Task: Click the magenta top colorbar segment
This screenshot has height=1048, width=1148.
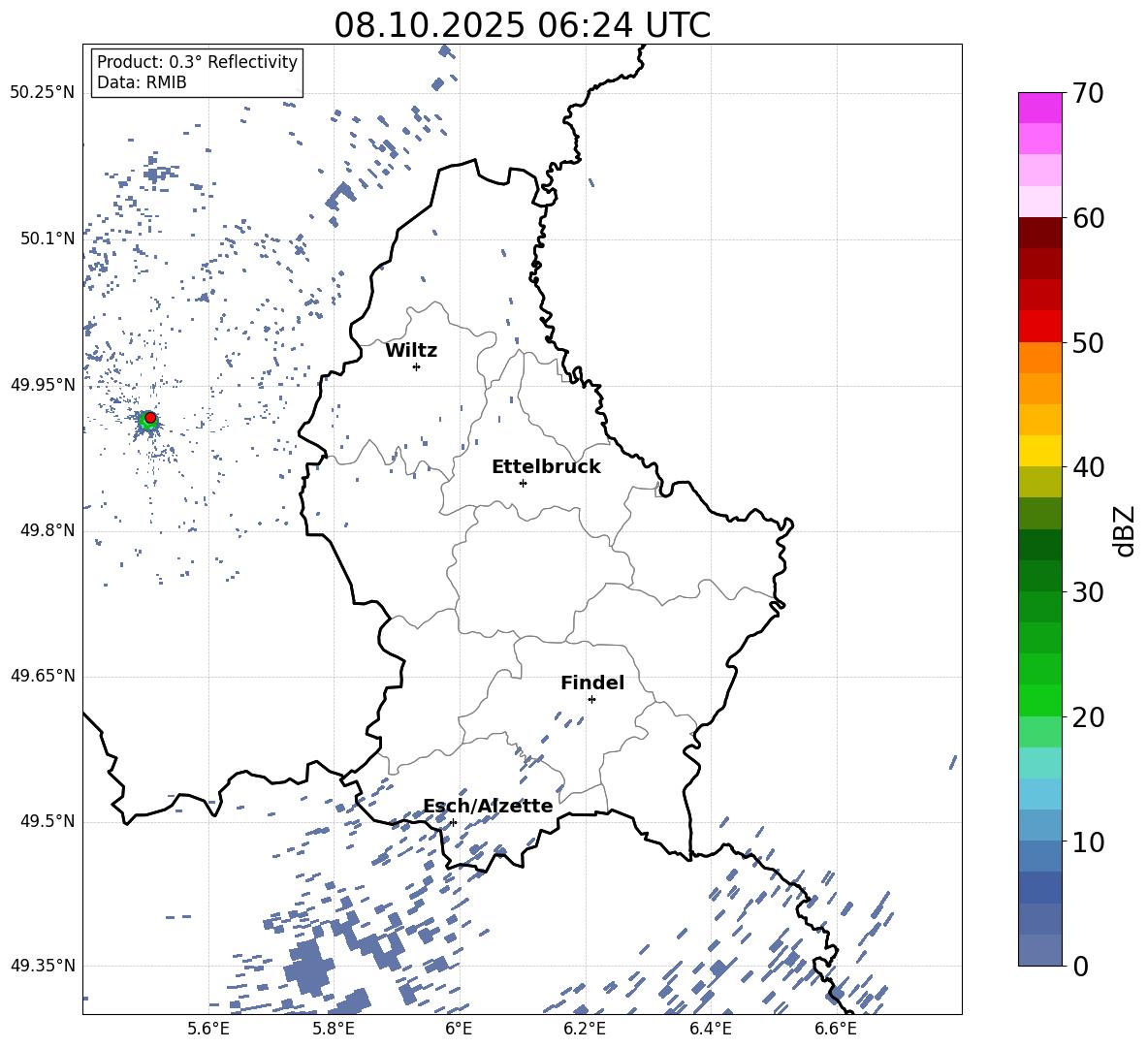Action: click(1040, 109)
